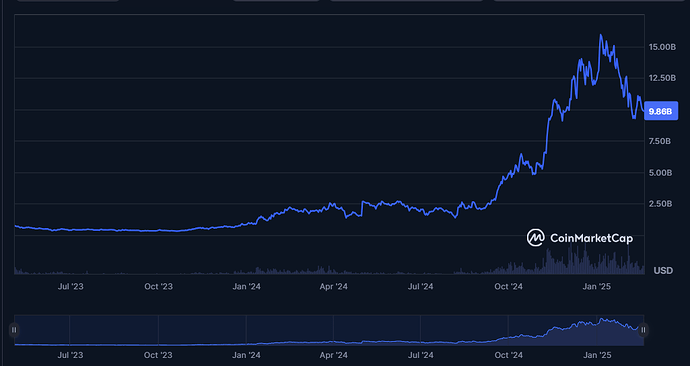The image size is (690, 366).
Task: Click the right range navigator handle
Action: [643, 329]
